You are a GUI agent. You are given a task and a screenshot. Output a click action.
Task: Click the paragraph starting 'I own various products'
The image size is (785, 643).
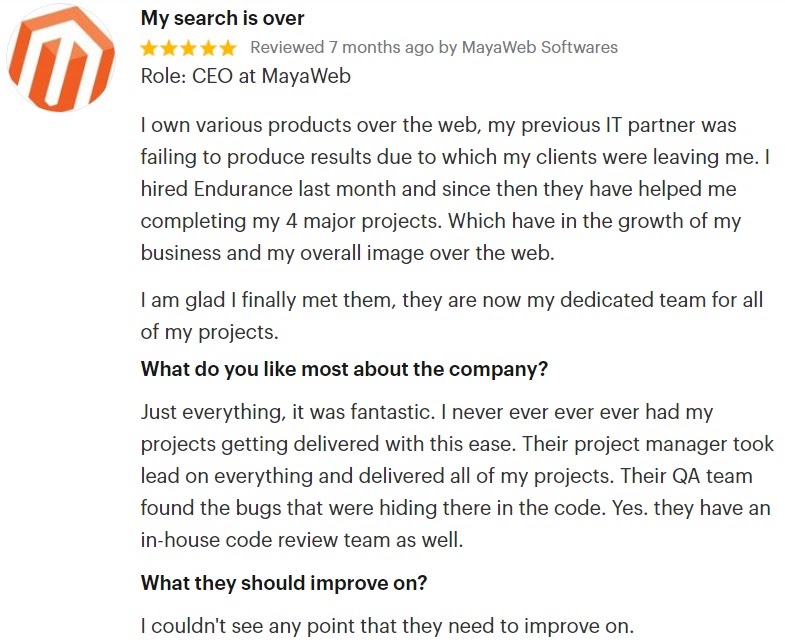[x=455, y=189]
